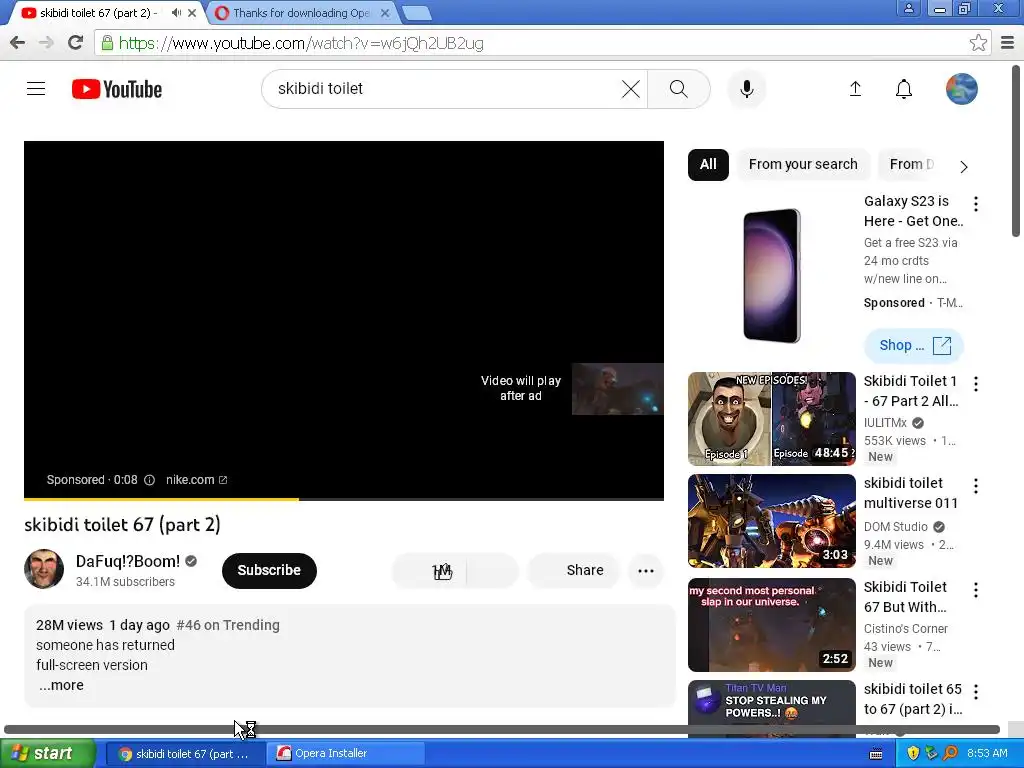The image size is (1024, 768).
Task: Open the nike.com ad link
Action: [x=196, y=480]
